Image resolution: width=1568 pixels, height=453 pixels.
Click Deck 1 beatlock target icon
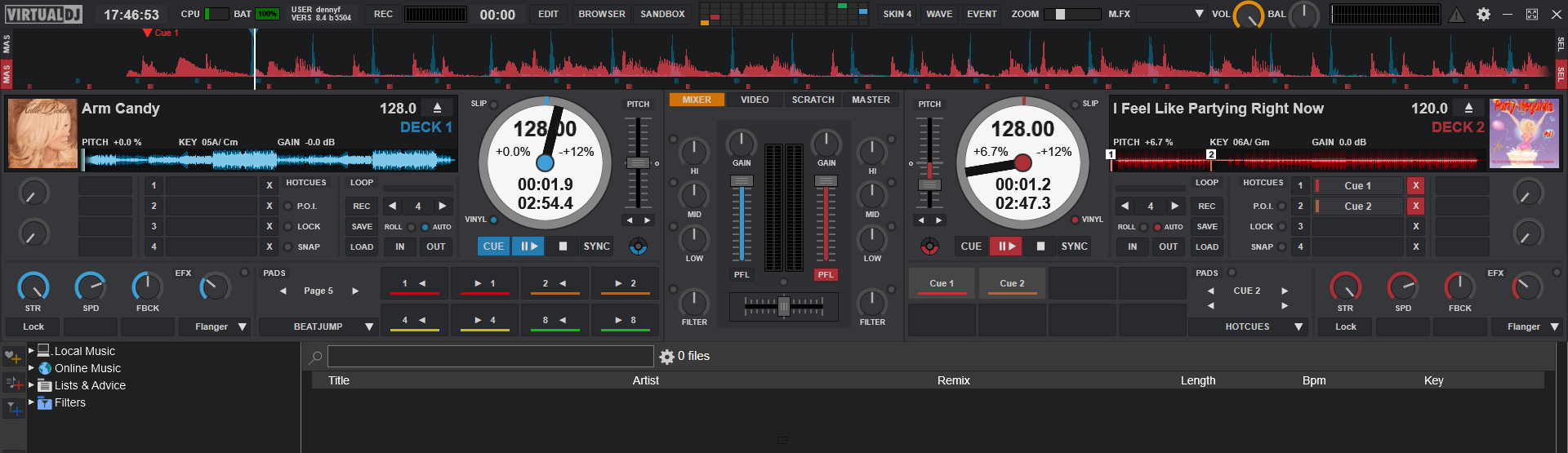coord(639,246)
